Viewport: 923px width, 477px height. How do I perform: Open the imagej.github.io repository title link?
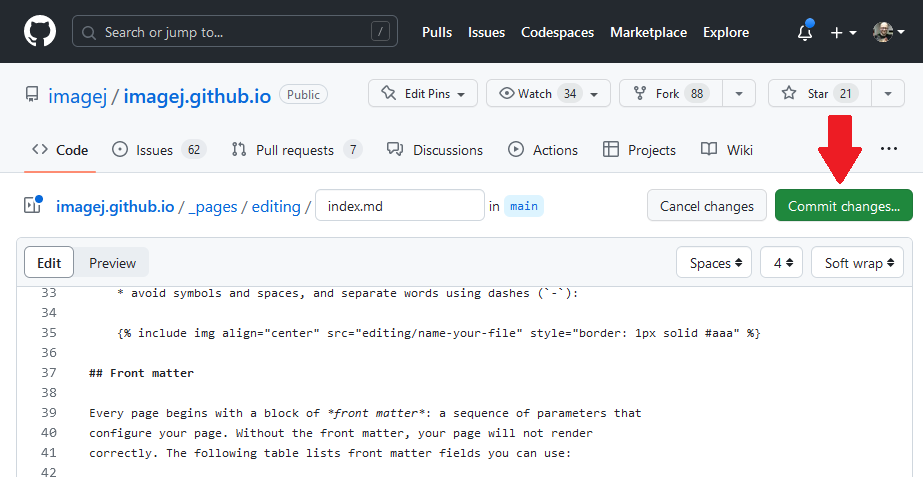(197, 95)
